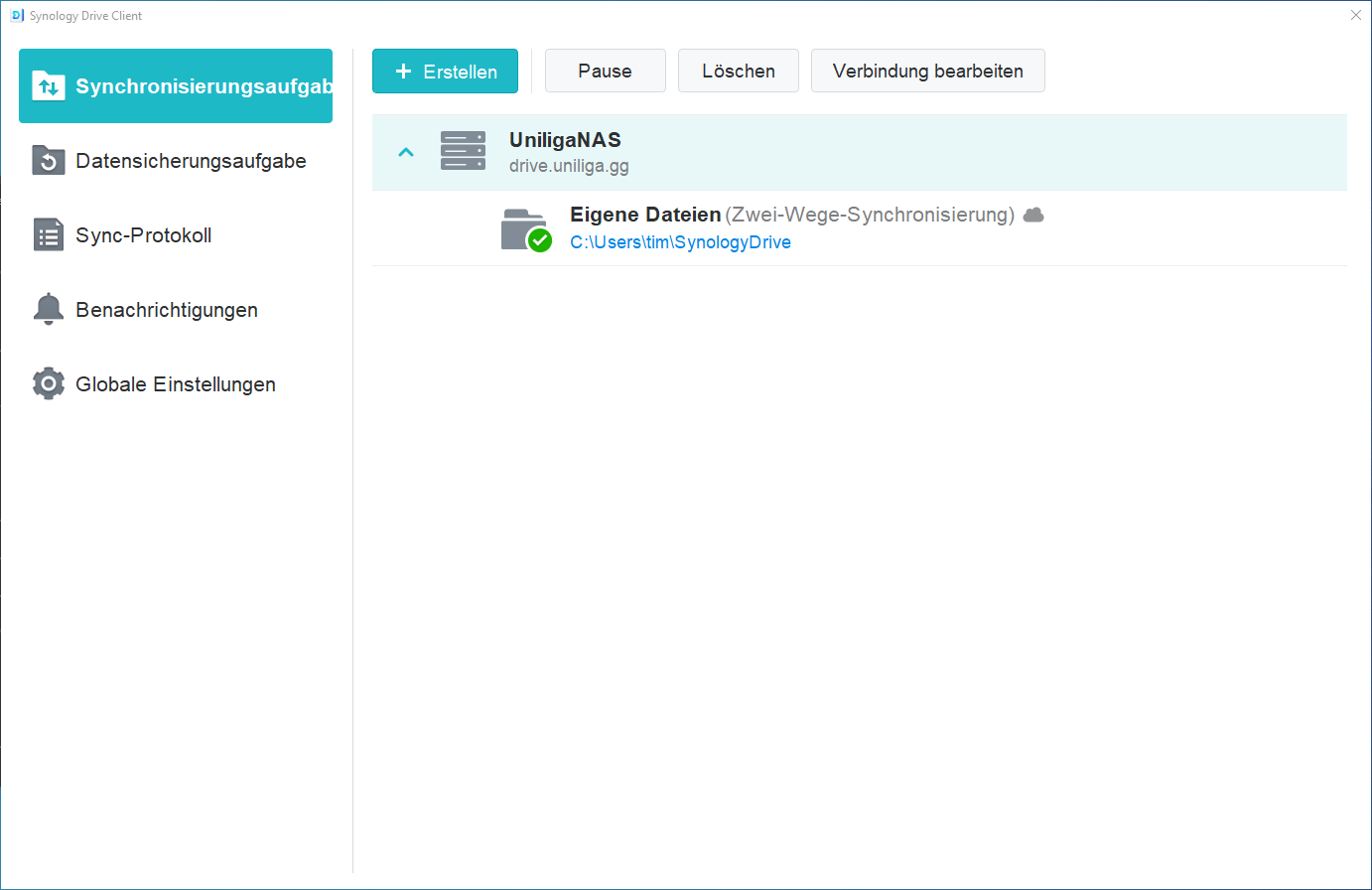Screen dimensions: 1372x890
Task: Click the cloud icon beside Zwei-Wege-Synchronisierung
Action: tap(1033, 215)
